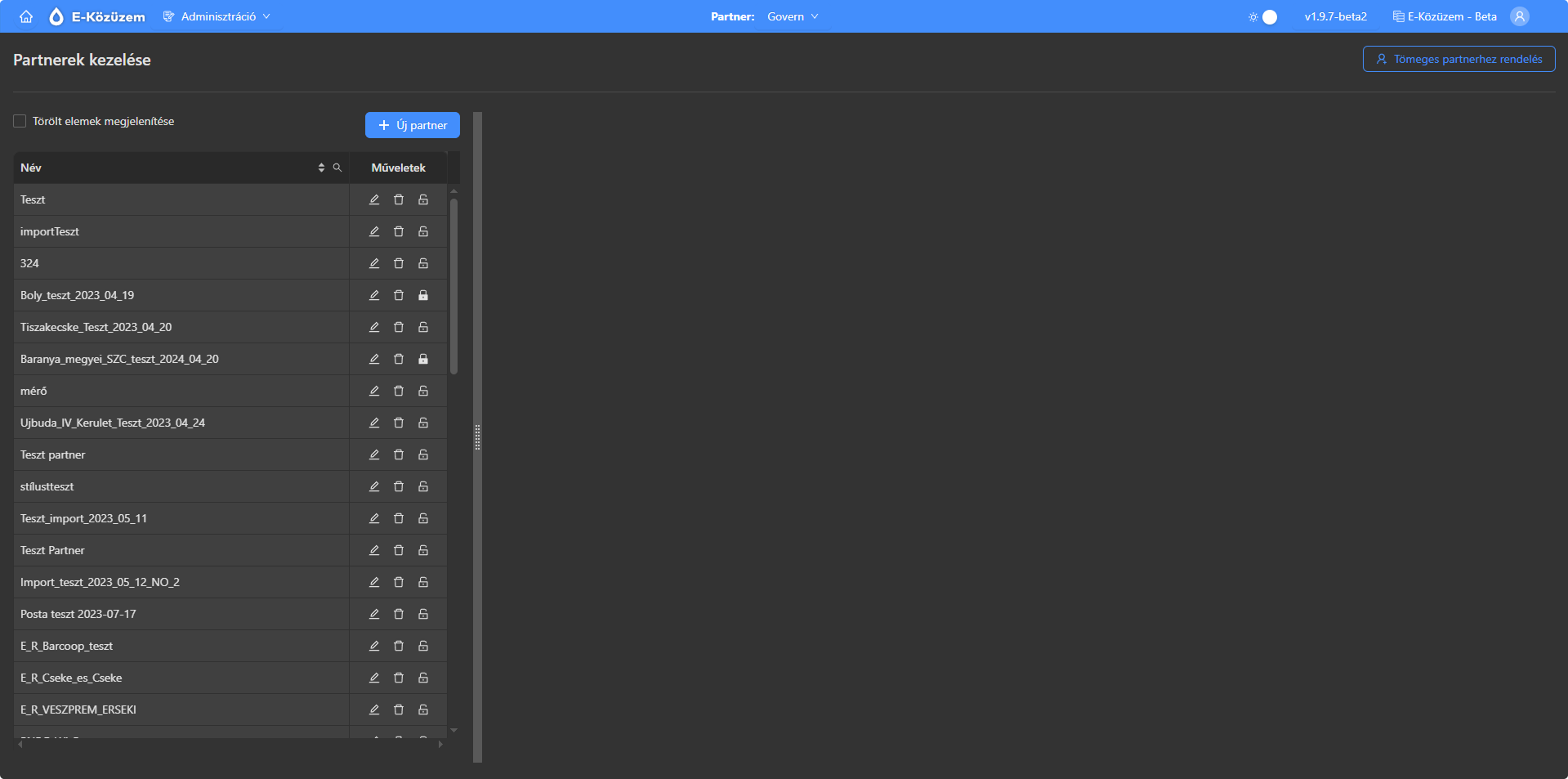Click the panel splitter drag handle
This screenshot has height=779, width=1568.
(x=477, y=437)
